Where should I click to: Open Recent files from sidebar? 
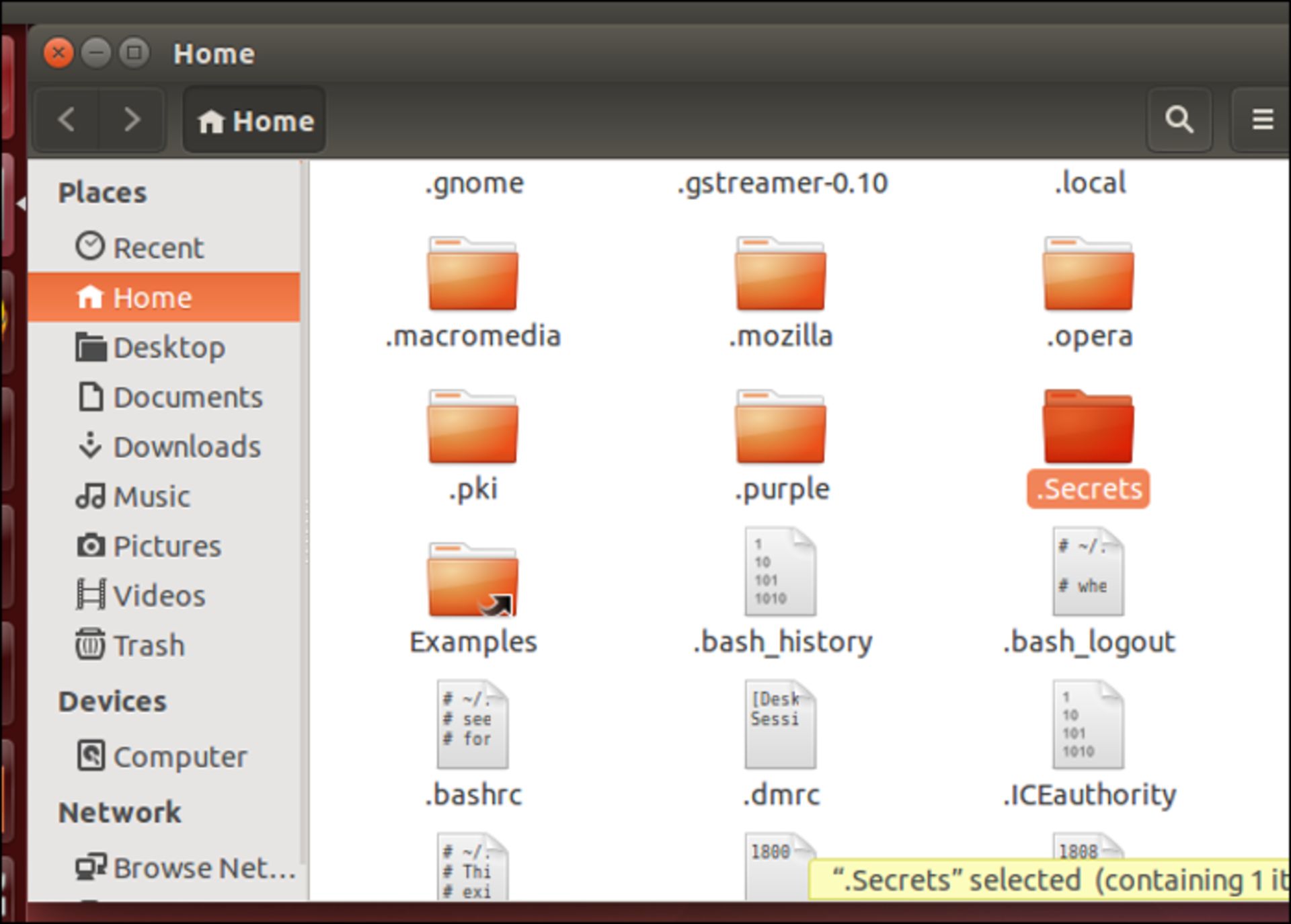tap(158, 247)
